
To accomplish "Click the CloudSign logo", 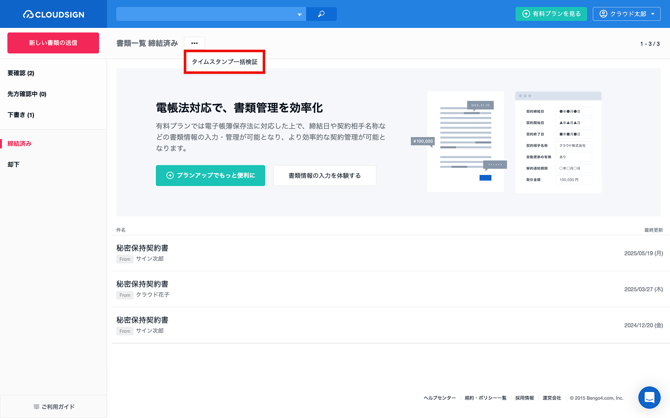I will [55, 14].
